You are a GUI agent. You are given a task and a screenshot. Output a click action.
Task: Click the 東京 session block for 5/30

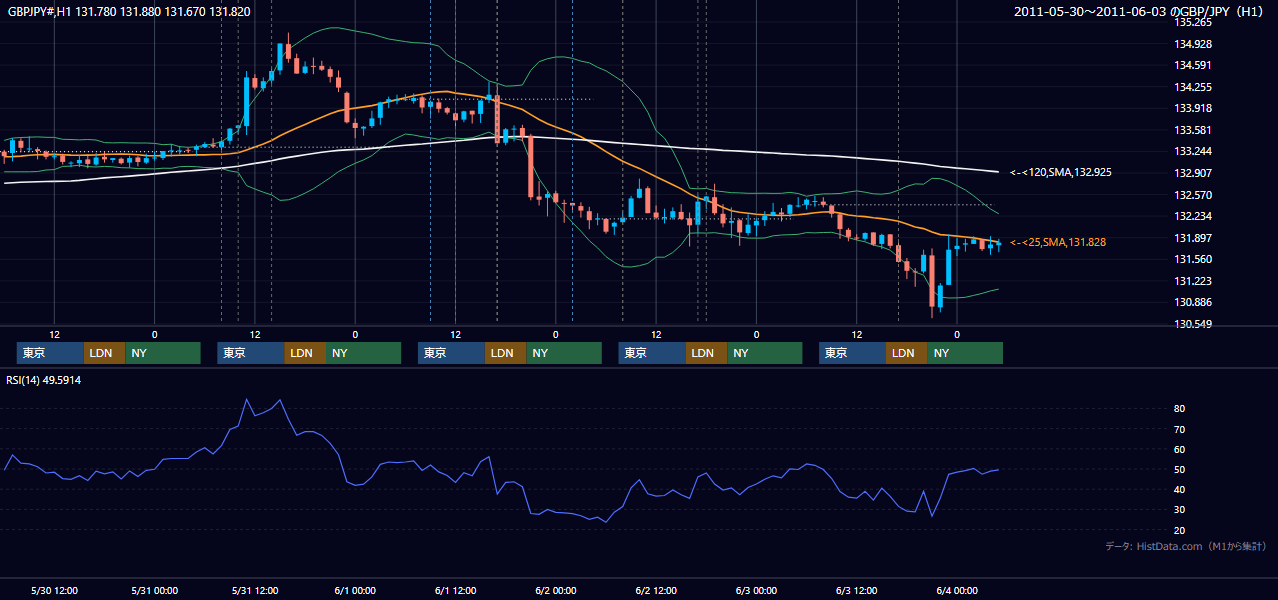click(x=50, y=353)
